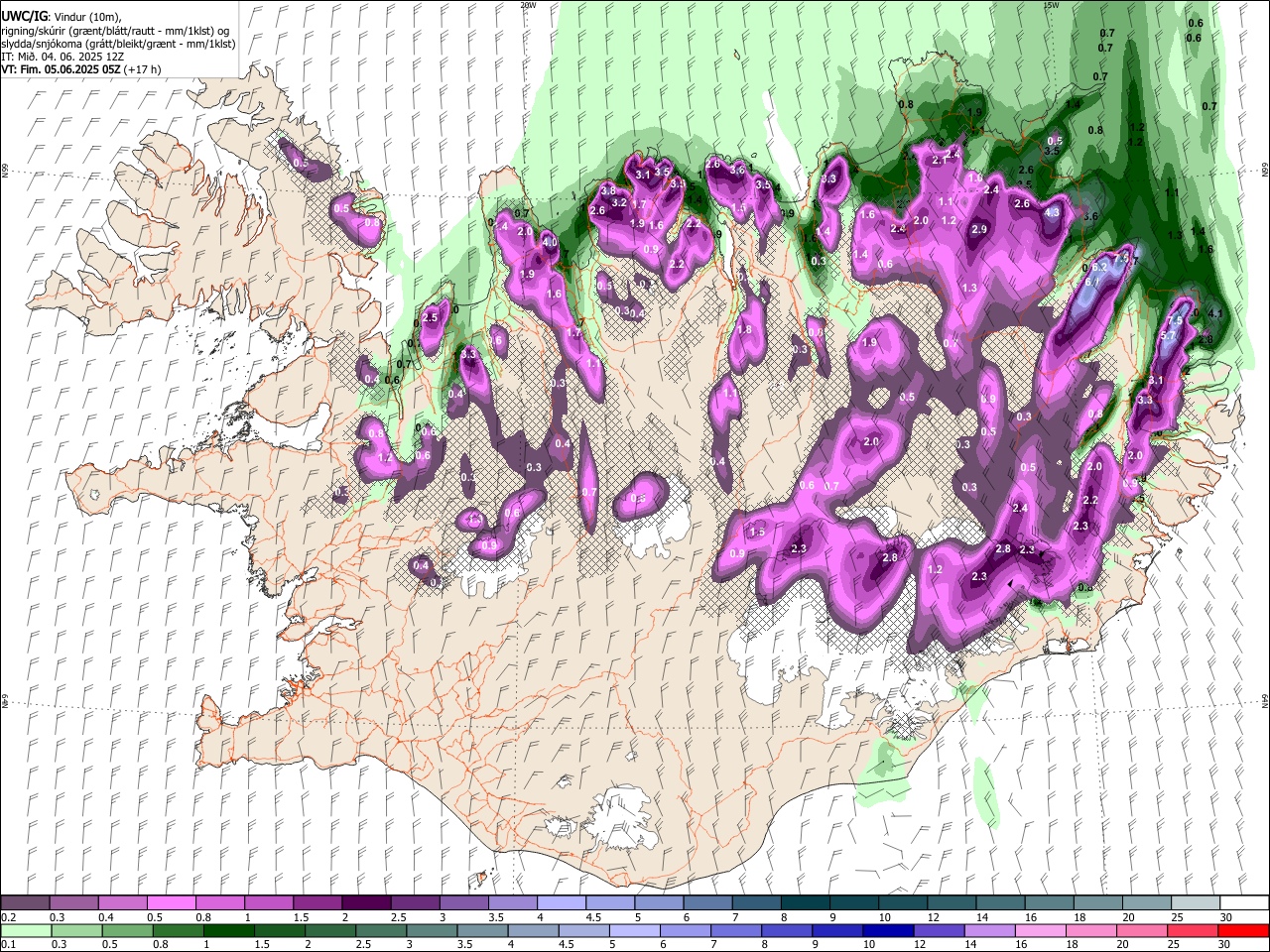Select the darkest purple 2–2.5 snow scale swatch
The height and width of the screenshot is (952, 1270).
pos(366,903)
